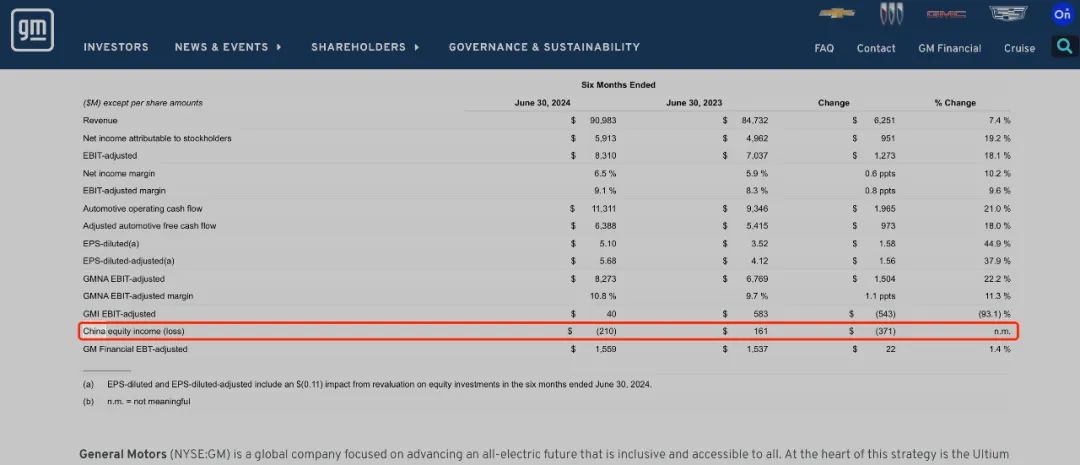
Task: Open the GMC brand logo
Action: coord(945,13)
